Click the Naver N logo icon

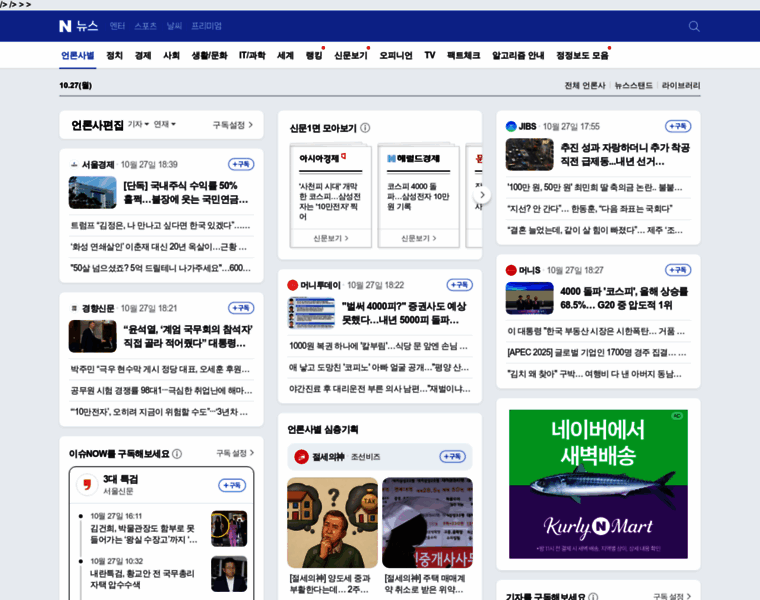tap(65, 26)
